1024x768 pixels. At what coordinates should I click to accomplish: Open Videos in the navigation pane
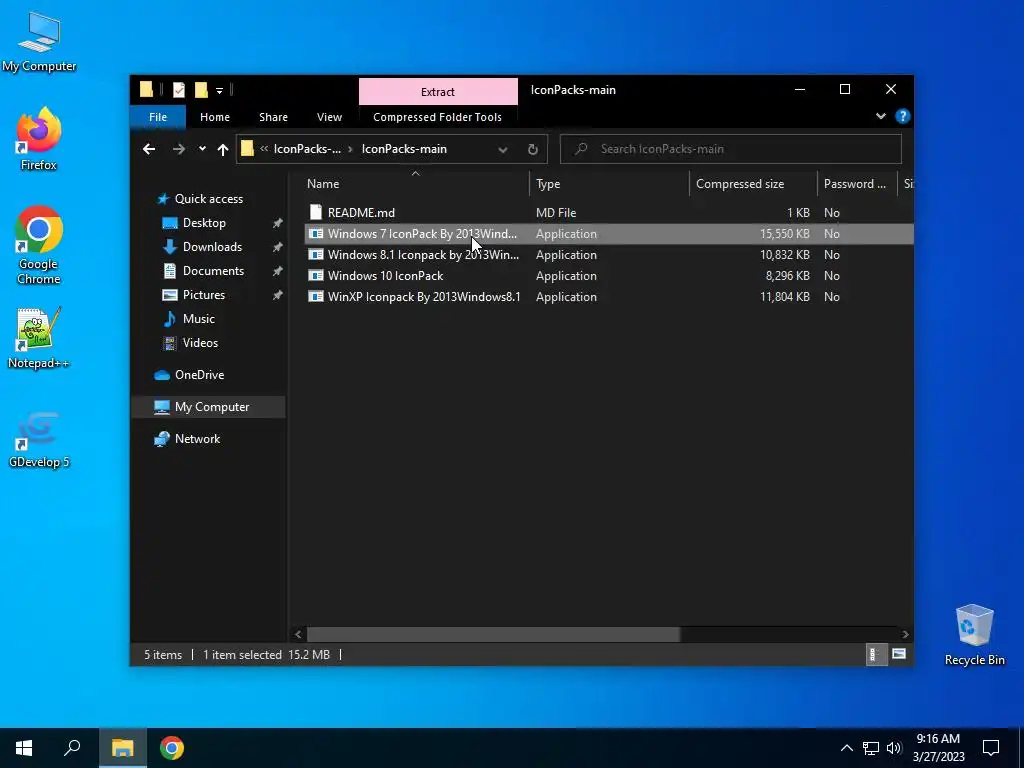200,343
